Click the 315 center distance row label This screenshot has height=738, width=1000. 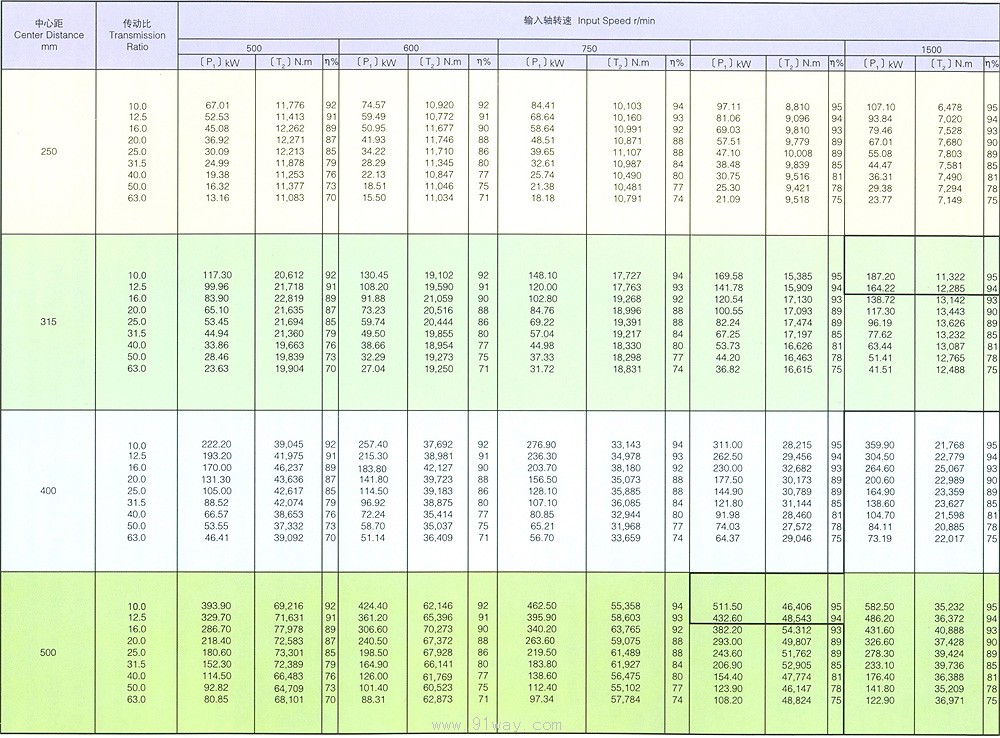(36, 321)
